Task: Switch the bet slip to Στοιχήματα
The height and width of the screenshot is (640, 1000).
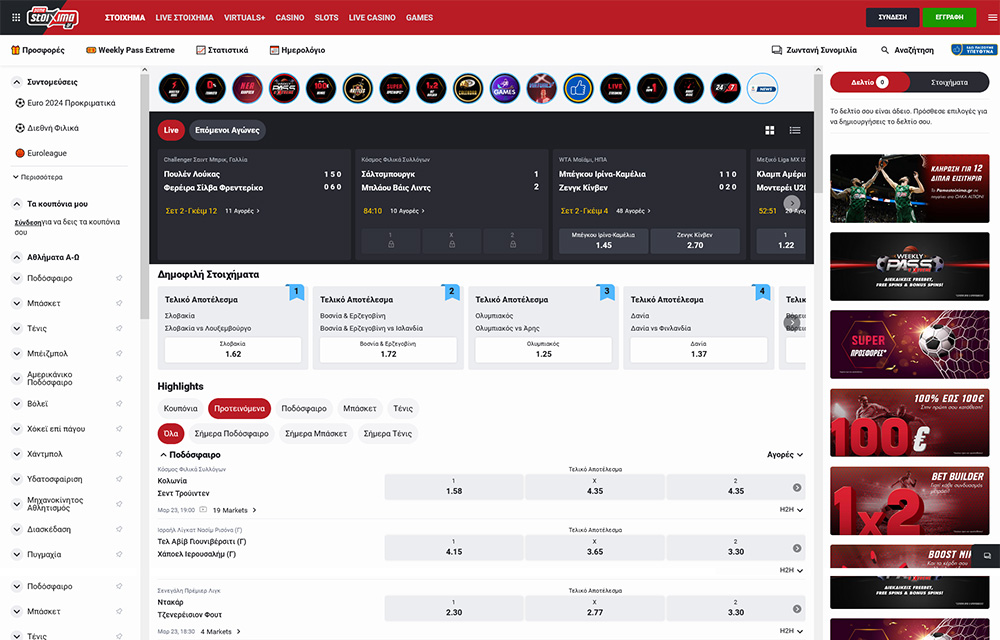Action: point(948,82)
